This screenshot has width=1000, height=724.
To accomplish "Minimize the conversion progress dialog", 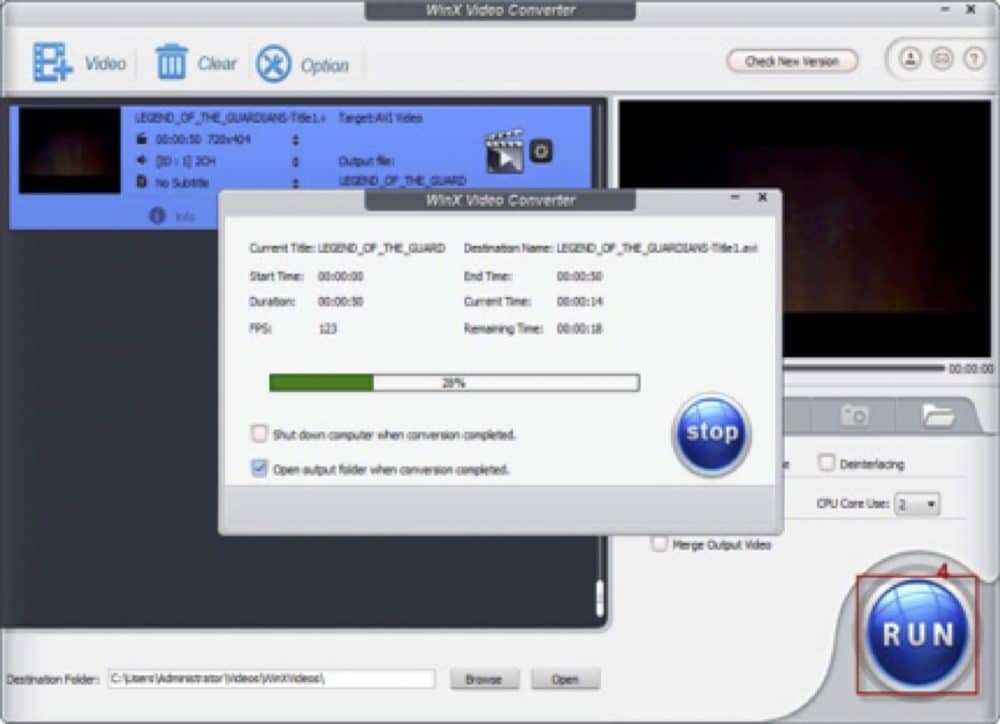I will point(735,197).
